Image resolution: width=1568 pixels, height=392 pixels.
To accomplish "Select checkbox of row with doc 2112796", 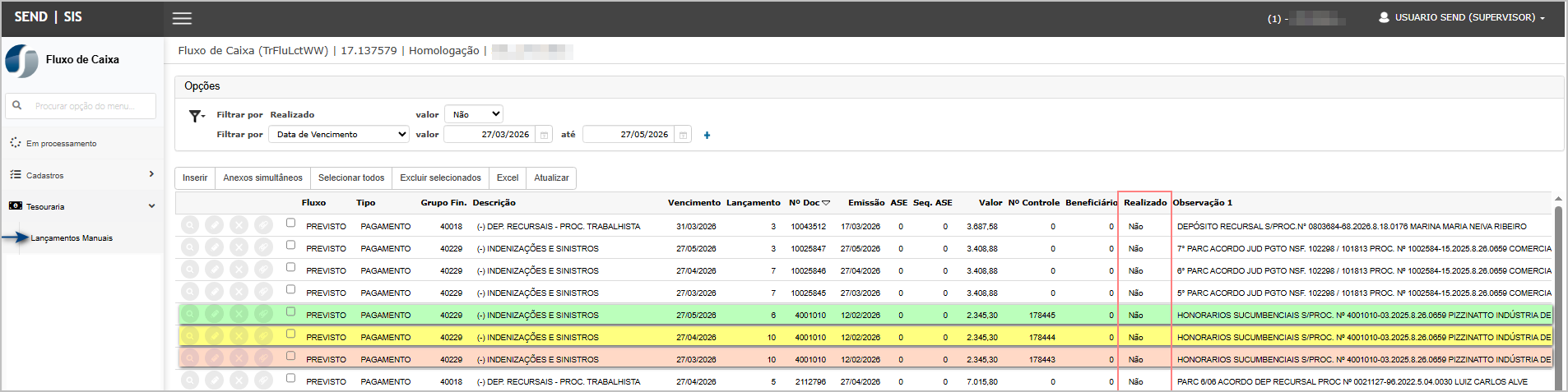I will click(290, 378).
